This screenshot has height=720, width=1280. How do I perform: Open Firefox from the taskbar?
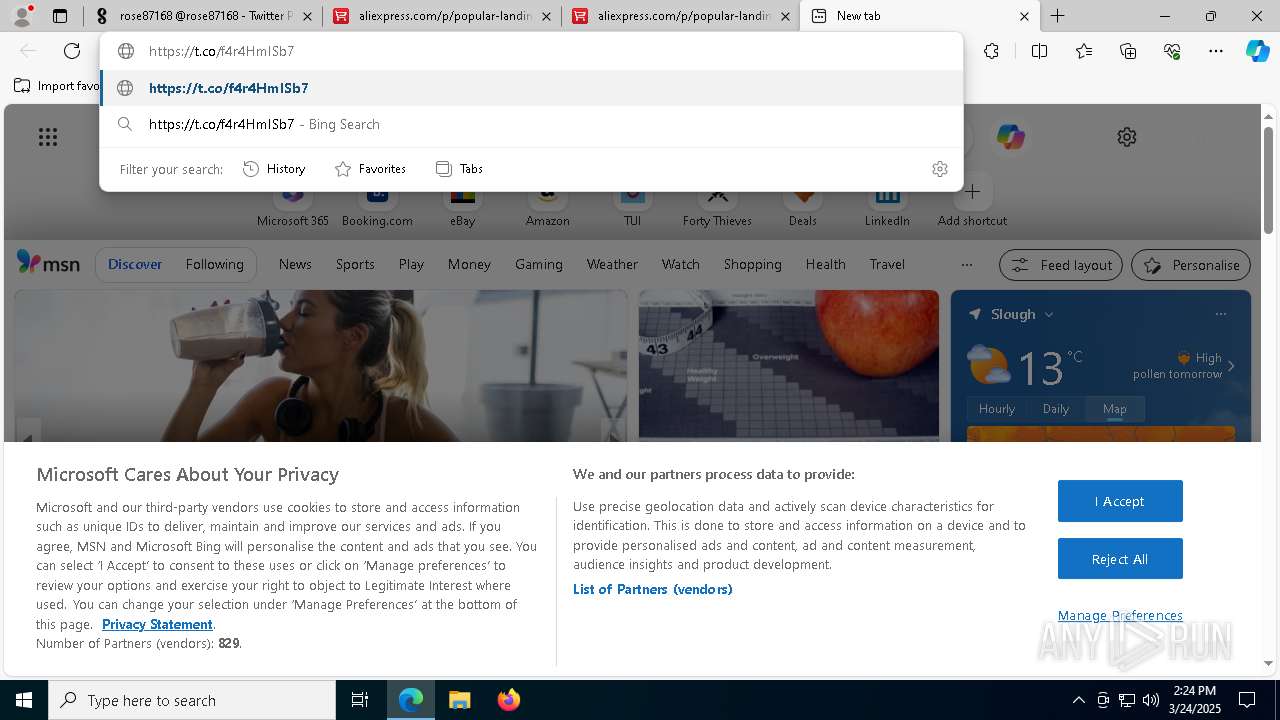pyautogui.click(x=509, y=700)
